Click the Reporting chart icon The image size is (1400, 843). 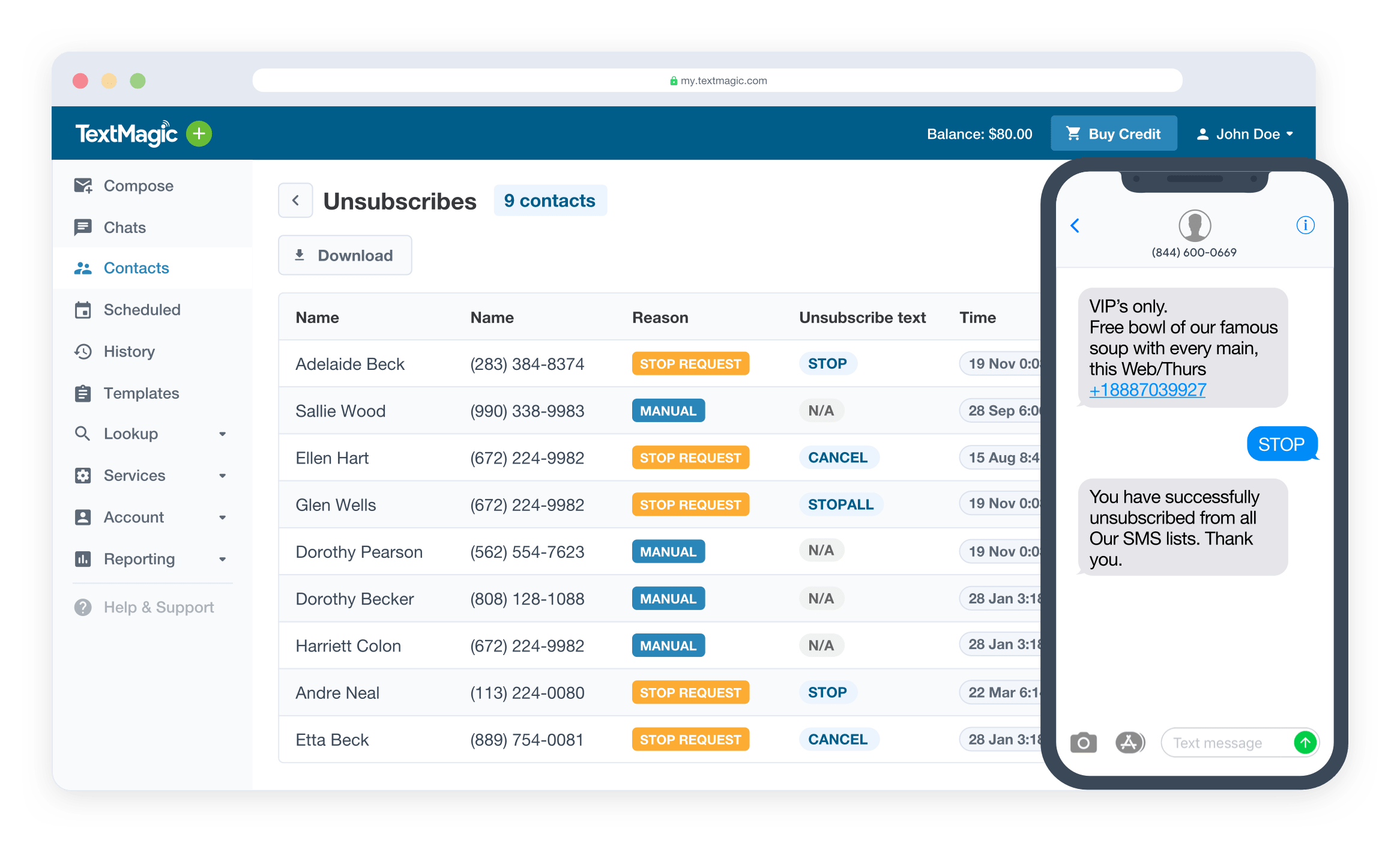click(x=83, y=559)
